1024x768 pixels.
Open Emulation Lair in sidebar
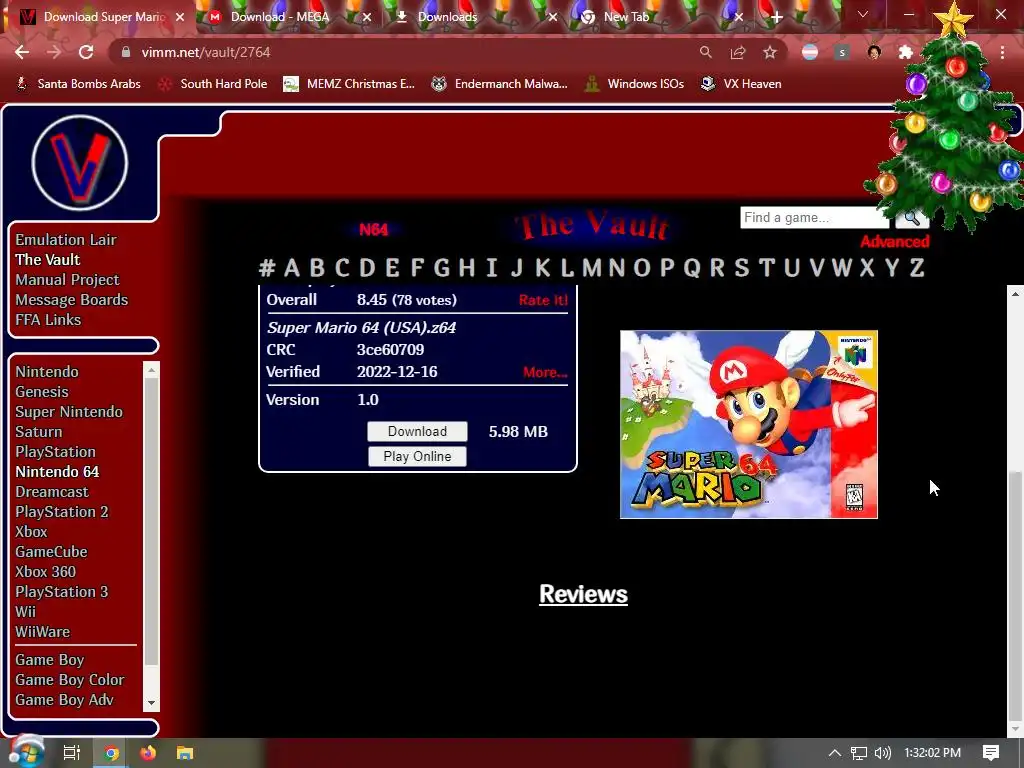point(66,240)
